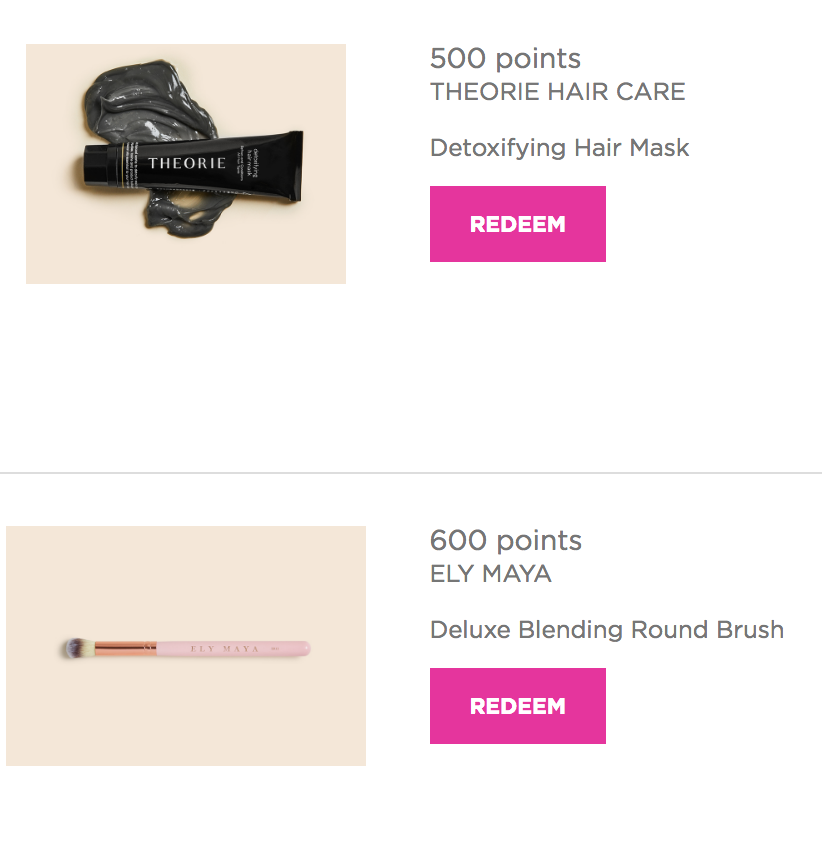This screenshot has width=822, height=860.
Task: Click the ELY MAYA brand name
Action: click(490, 574)
